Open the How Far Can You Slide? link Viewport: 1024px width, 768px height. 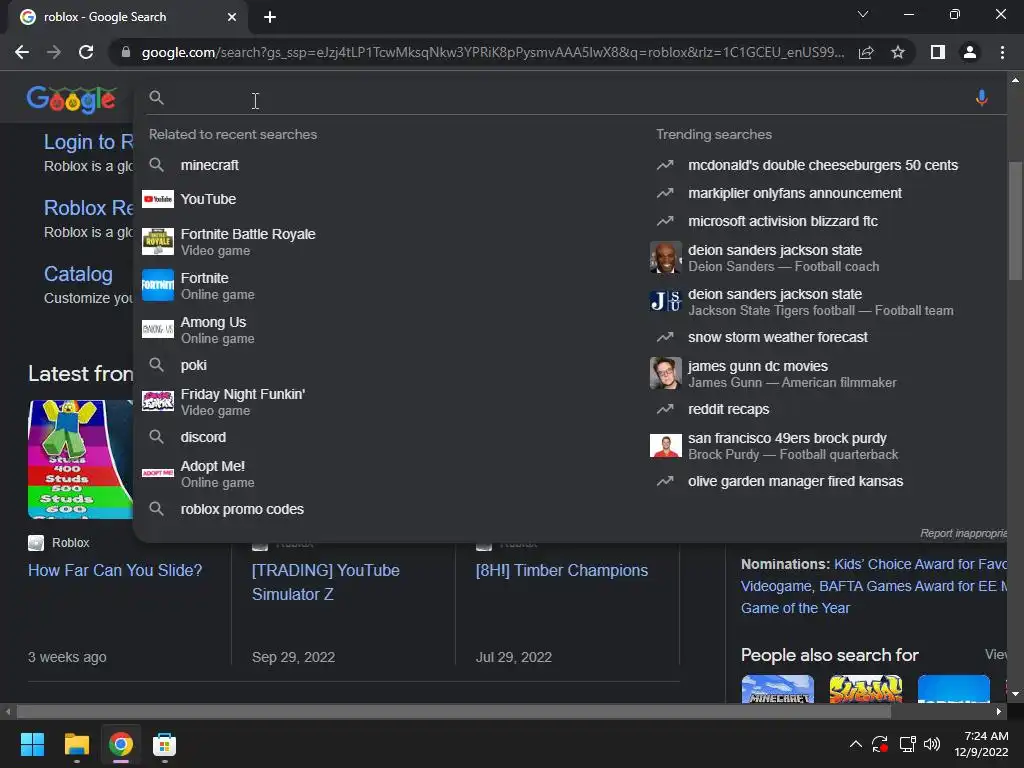(x=115, y=570)
